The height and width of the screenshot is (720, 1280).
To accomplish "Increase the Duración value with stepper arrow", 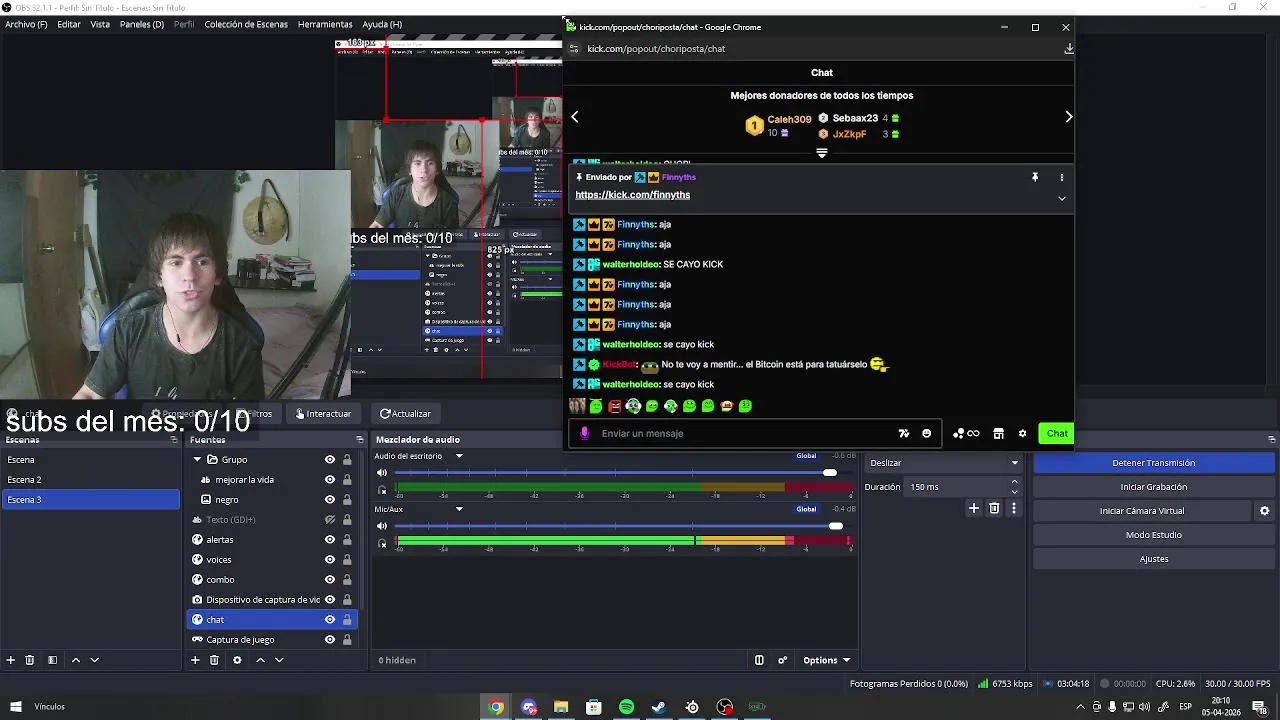I will pos(1014,482).
